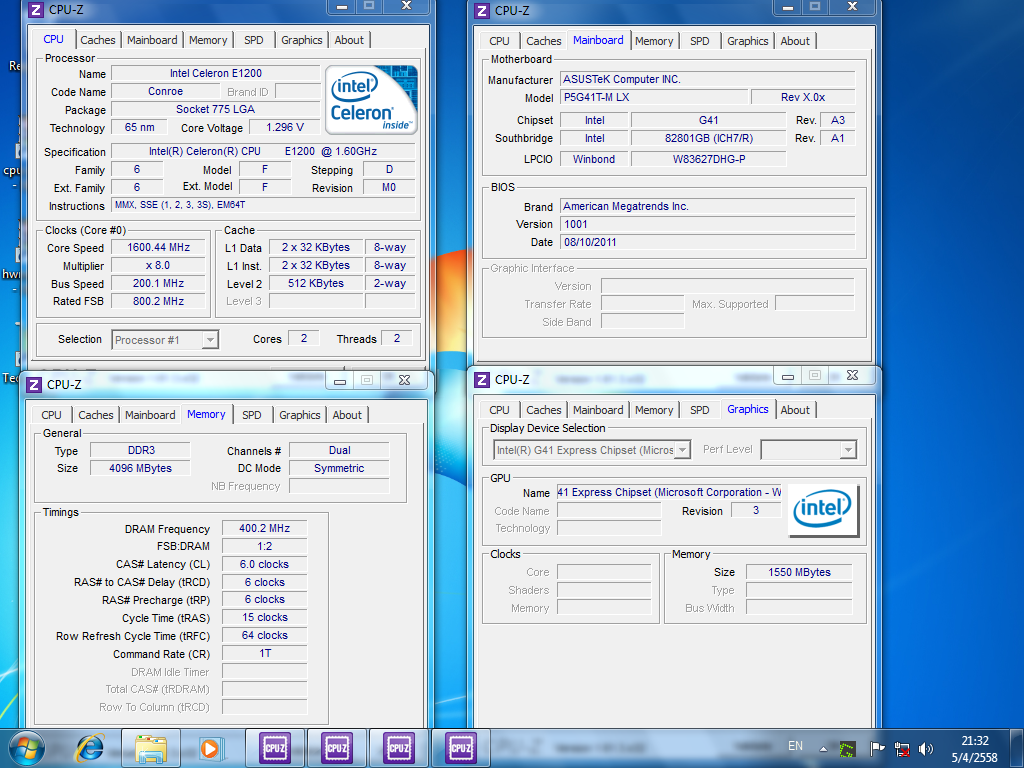This screenshot has width=1024, height=768.
Task: Click FSB:DRAM ratio 1:2 value
Action: pyautogui.click(x=264, y=546)
